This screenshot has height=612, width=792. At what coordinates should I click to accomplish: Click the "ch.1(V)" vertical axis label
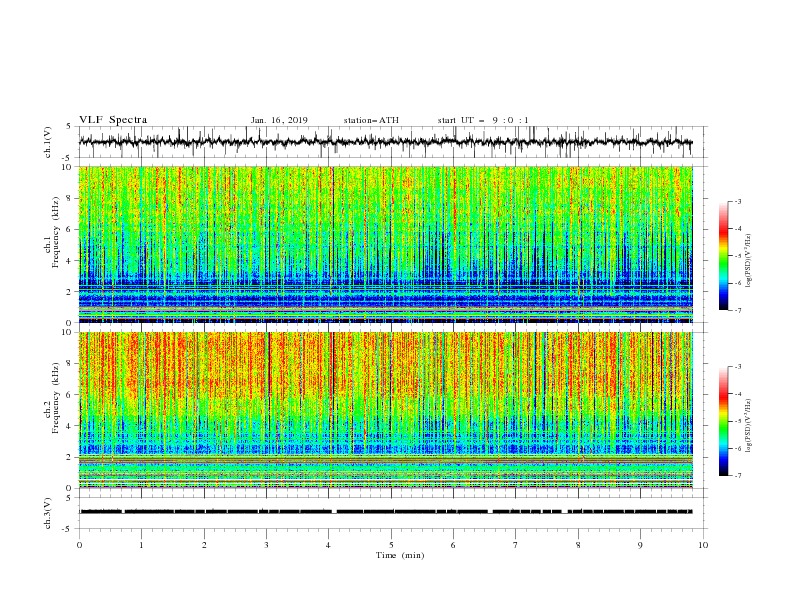click(48, 142)
